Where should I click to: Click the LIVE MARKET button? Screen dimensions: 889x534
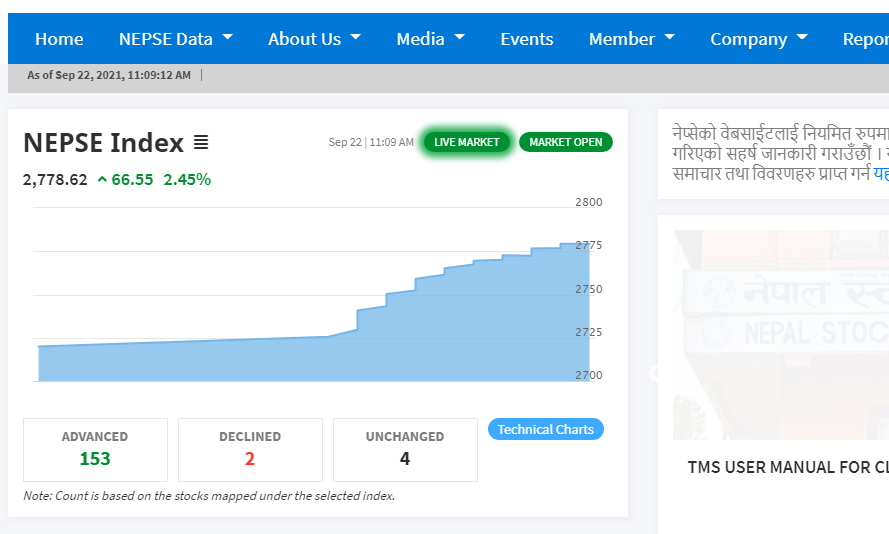point(467,142)
